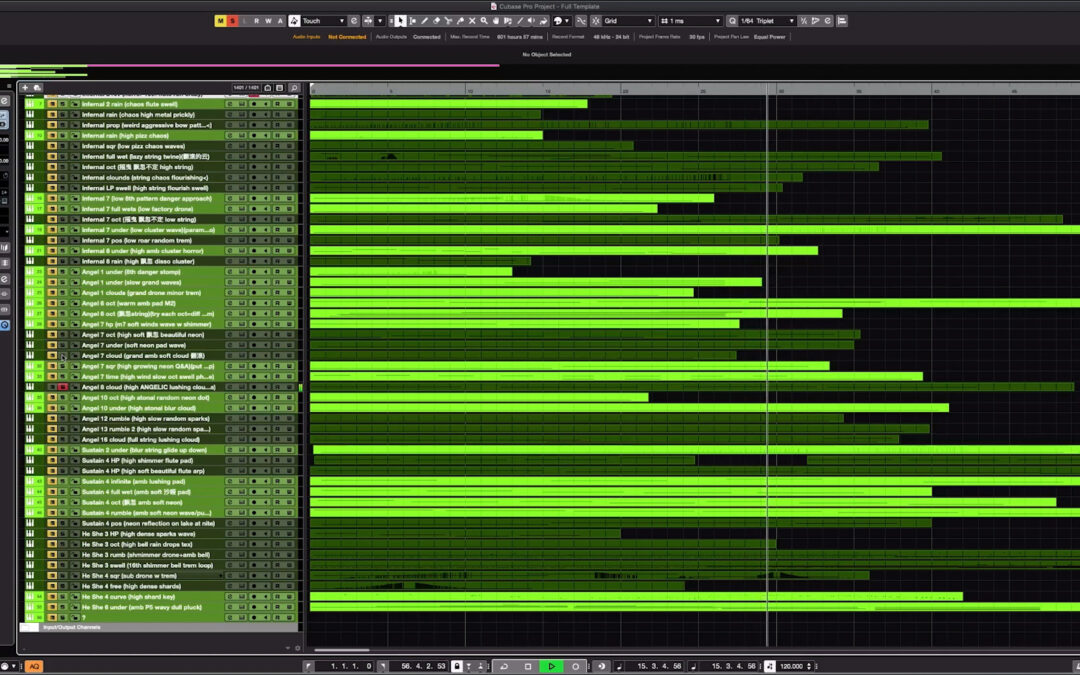This screenshot has width=1080, height=675.
Task: Activate the Cycle loop button
Action: 504,666
